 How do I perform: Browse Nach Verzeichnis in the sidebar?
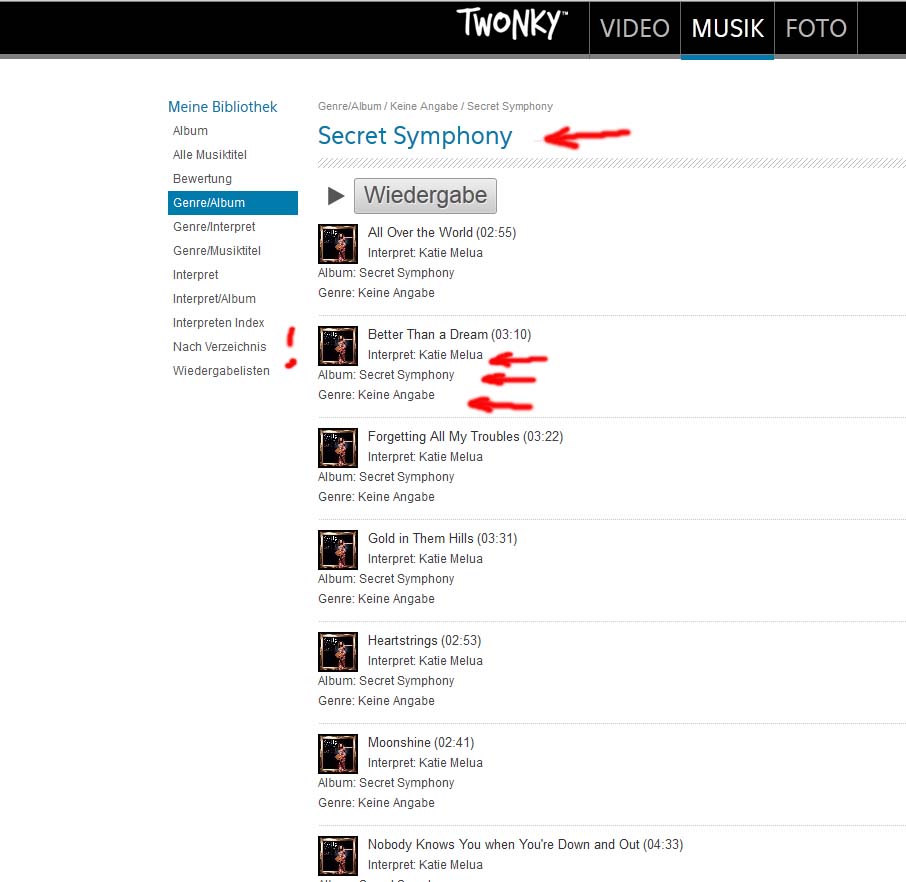(x=220, y=347)
